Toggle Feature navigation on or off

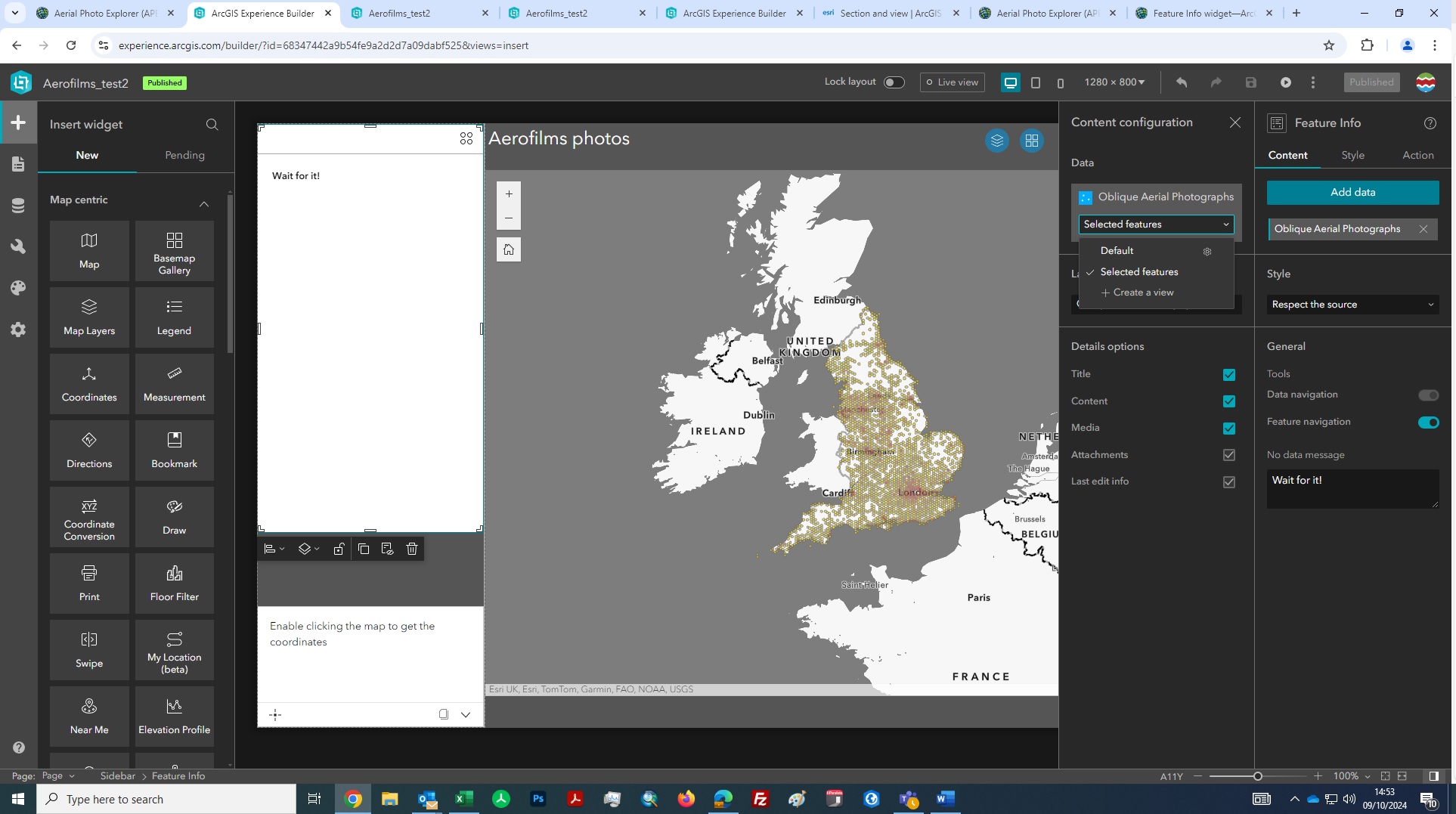[1428, 422]
